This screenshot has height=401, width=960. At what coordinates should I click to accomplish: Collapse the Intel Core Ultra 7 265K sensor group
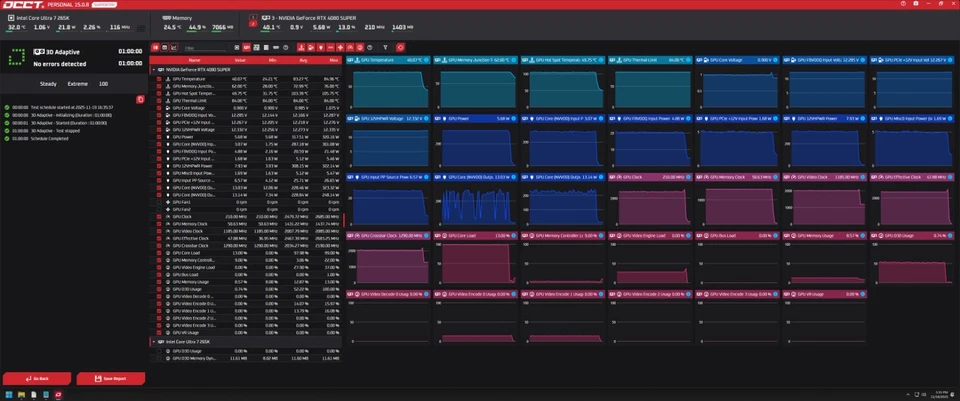153,342
